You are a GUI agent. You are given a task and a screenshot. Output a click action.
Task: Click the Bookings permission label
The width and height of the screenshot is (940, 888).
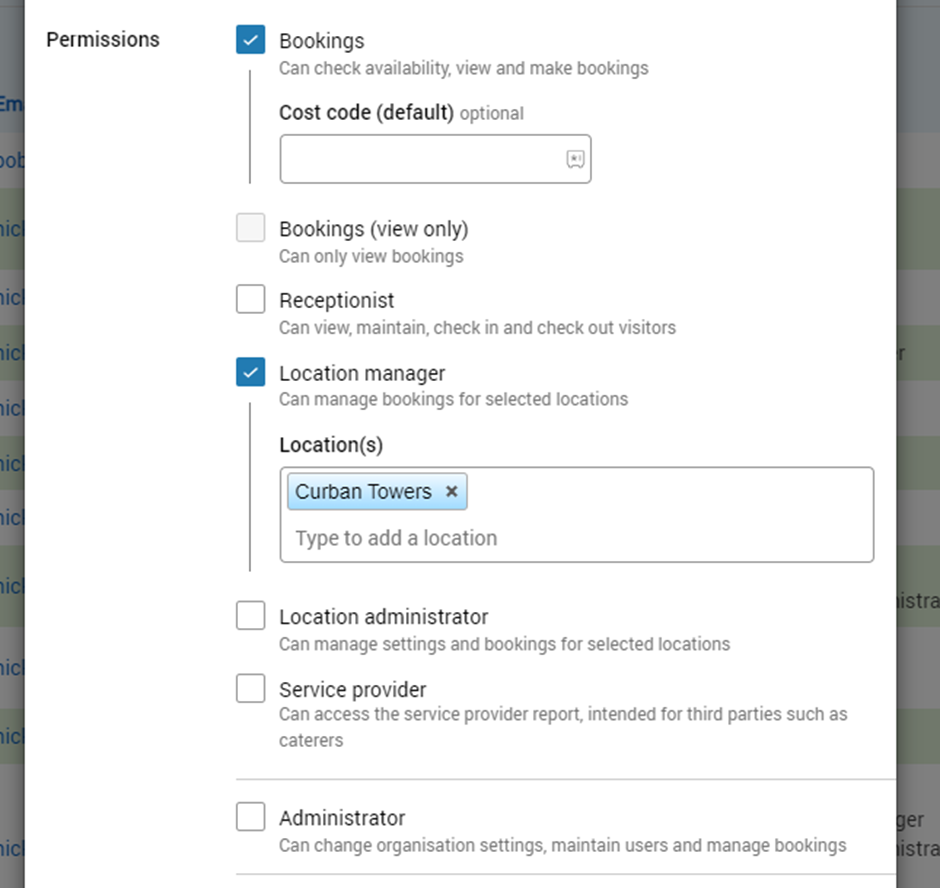(x=322, y=41)
